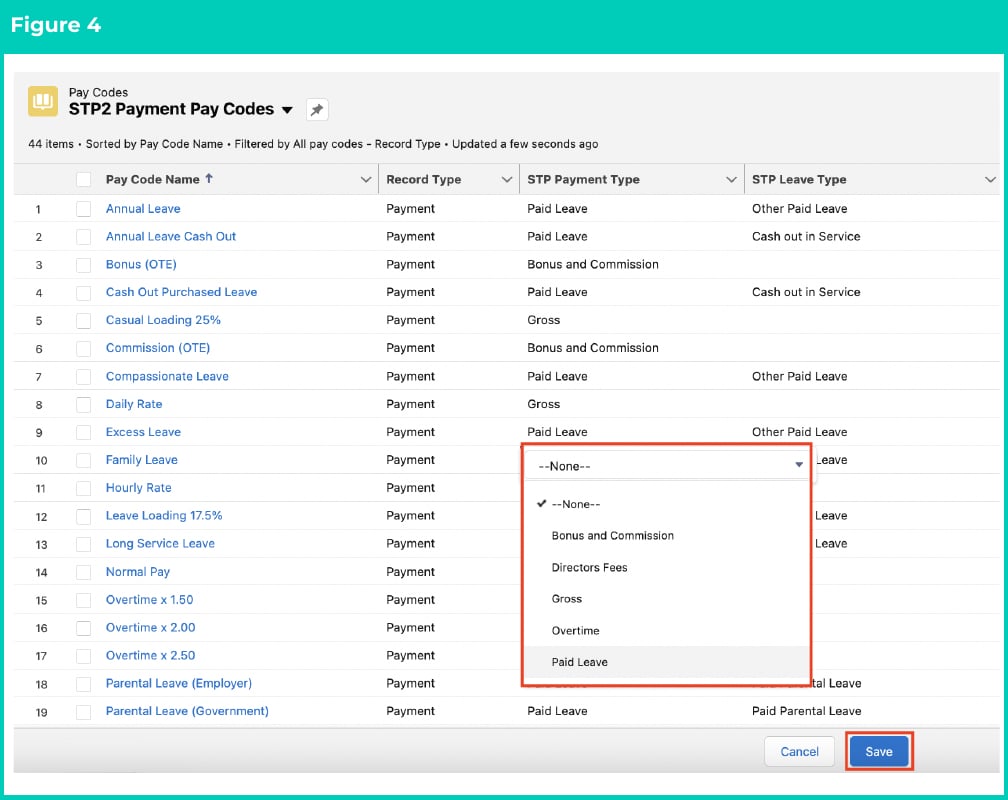Screen dimensions: 1008x800
Task: Open the Compassionate Leave link
Action: click(167, 376)
